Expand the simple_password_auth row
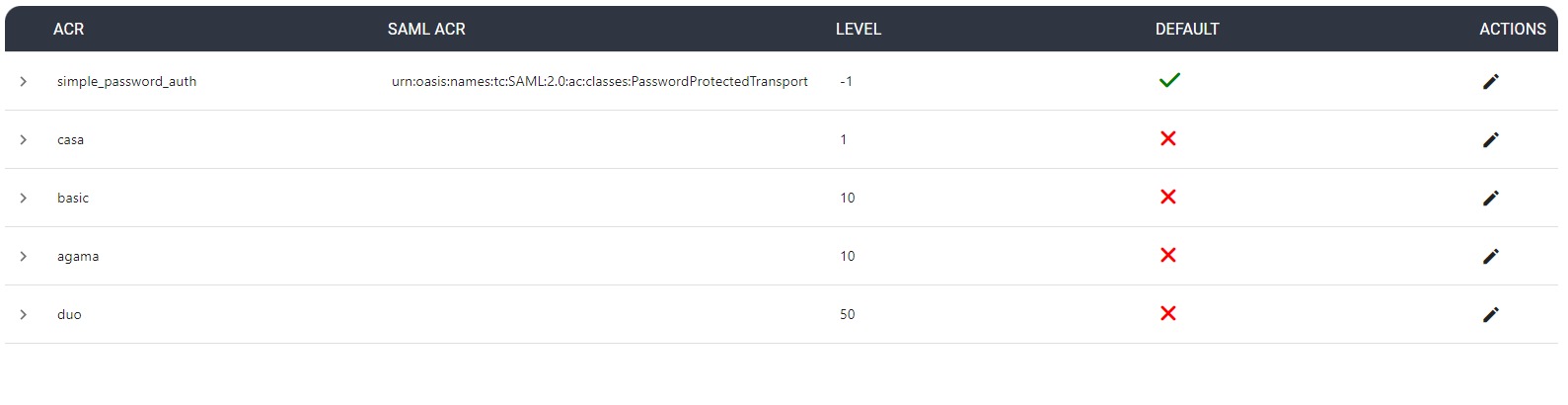The width and height of the screenshot is (1568, 405). [24, 81]
